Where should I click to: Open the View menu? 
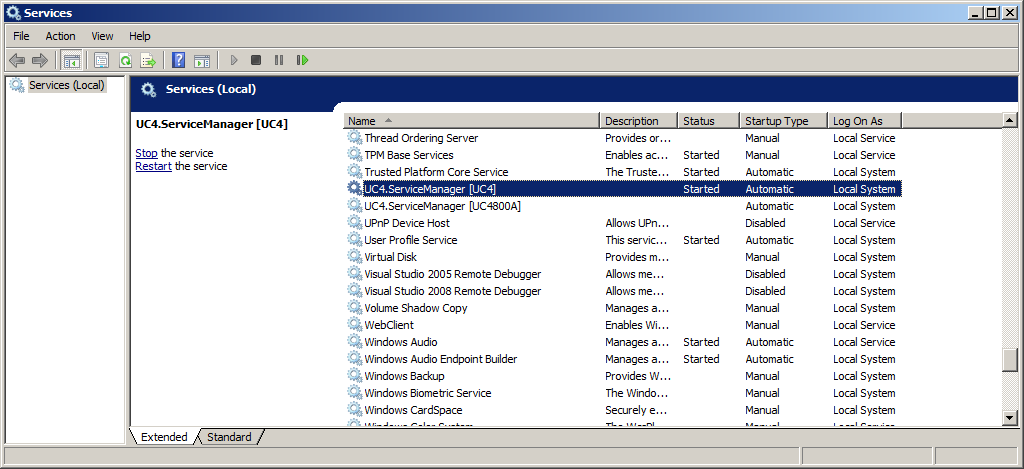click(x=102, y=36)
